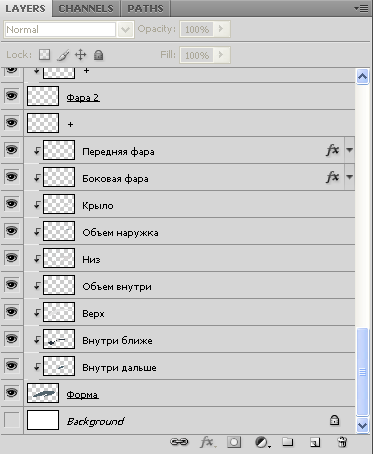Image resolution: width=373 pixels, height=454 pixels.
Task: Click clipping arrow on Крыло layer
Action: click(37, 205)
